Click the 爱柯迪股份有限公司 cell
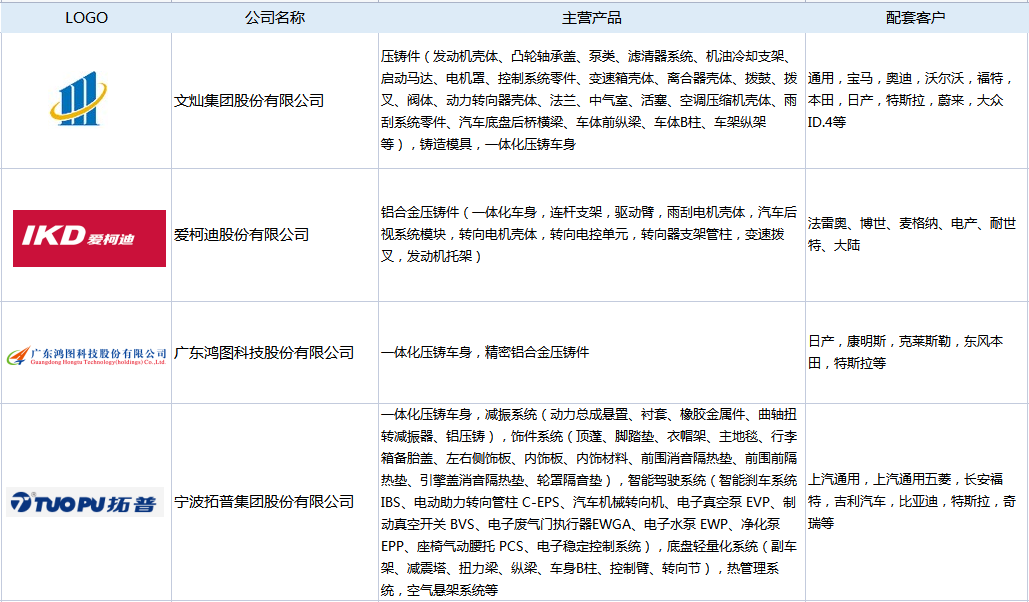 275,235
